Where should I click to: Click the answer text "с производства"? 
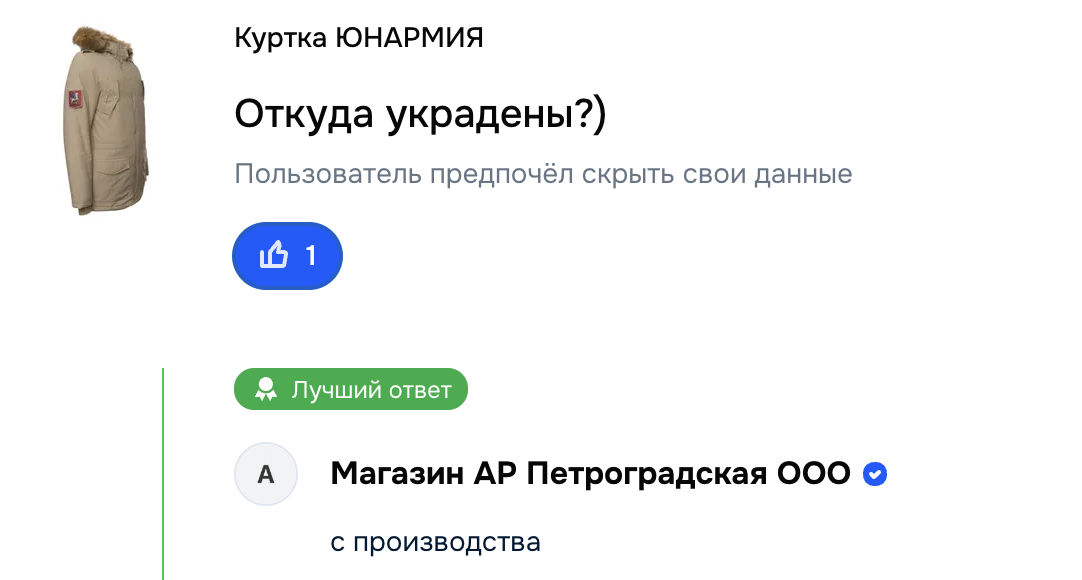click(x=435, y=543)
